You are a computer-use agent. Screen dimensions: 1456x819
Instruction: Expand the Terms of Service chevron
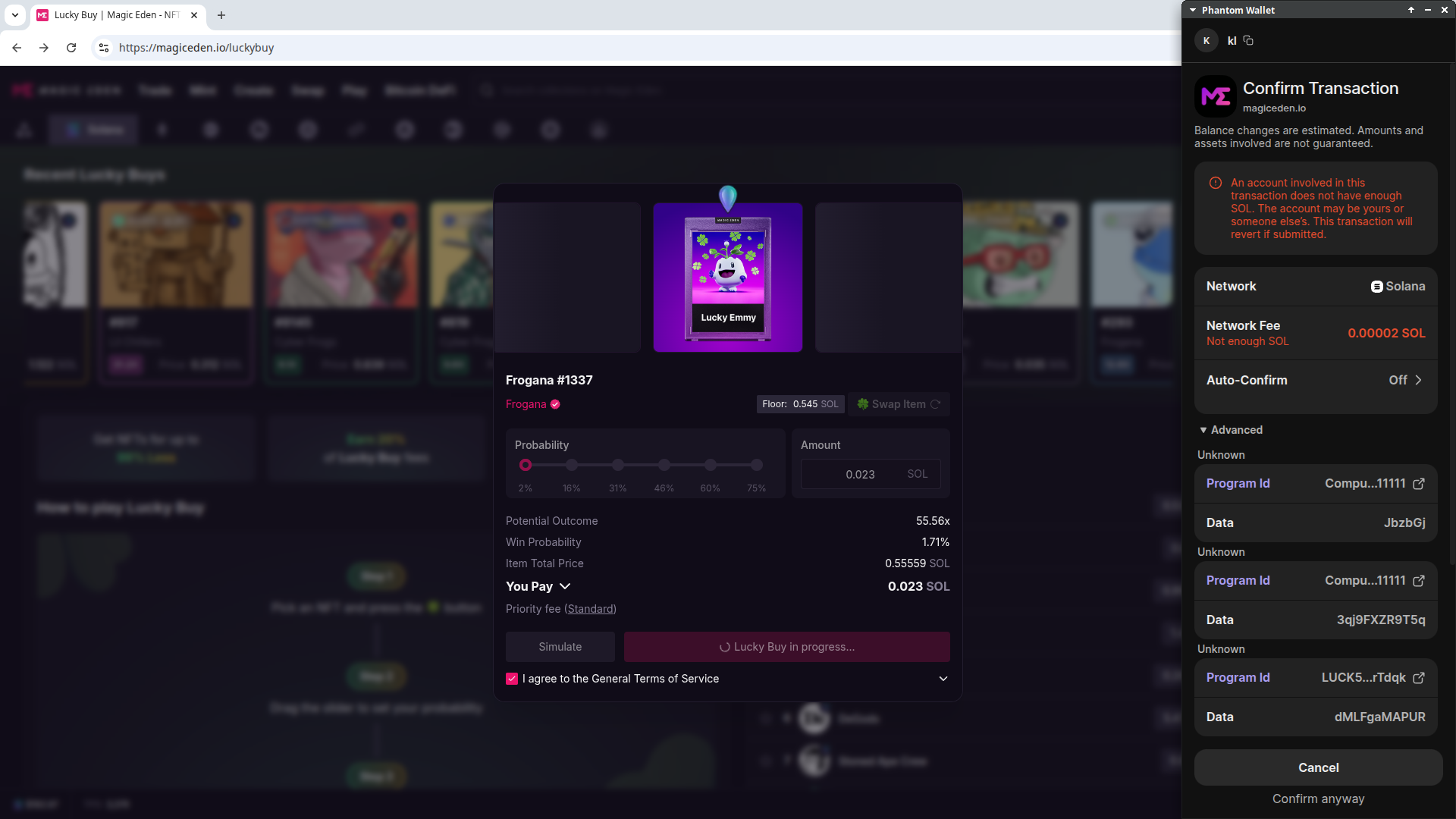point(943,679)
